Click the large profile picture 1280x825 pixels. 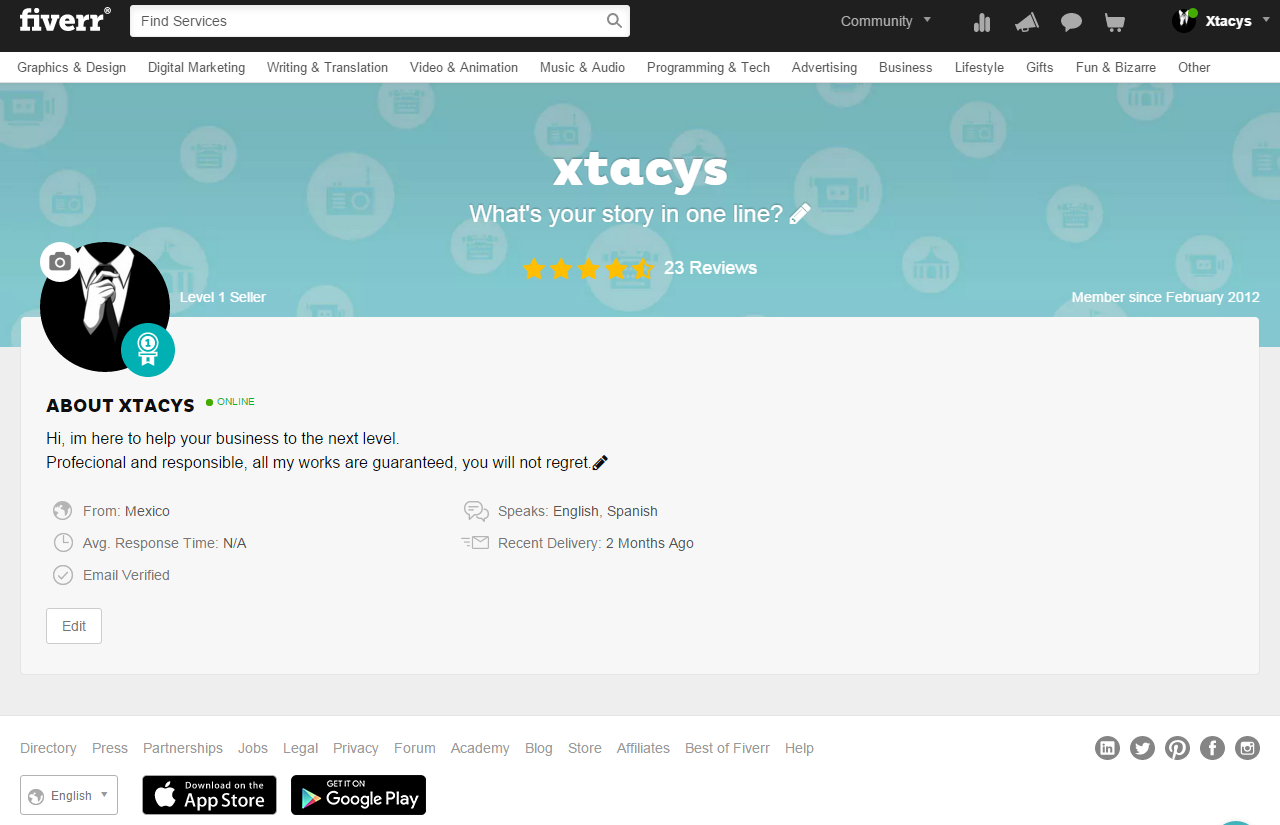(x=105, y=307)
